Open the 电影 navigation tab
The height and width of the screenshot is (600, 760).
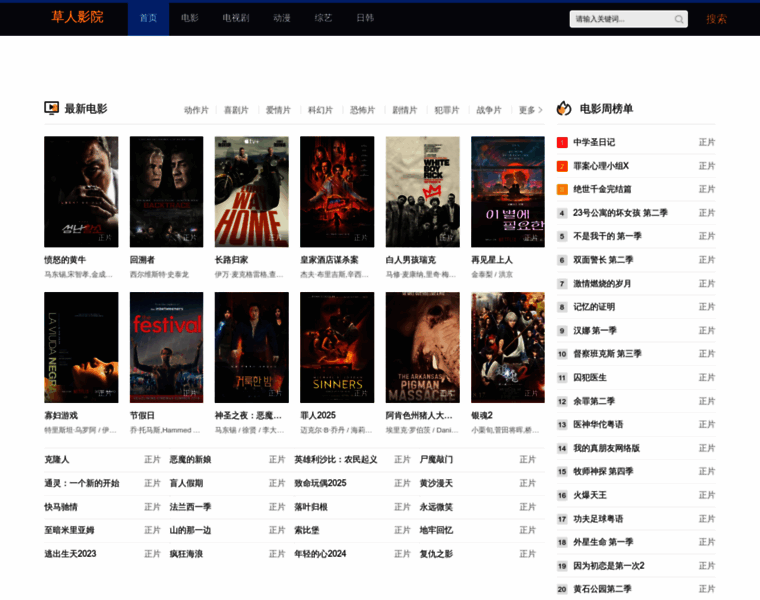coord(190,18)
